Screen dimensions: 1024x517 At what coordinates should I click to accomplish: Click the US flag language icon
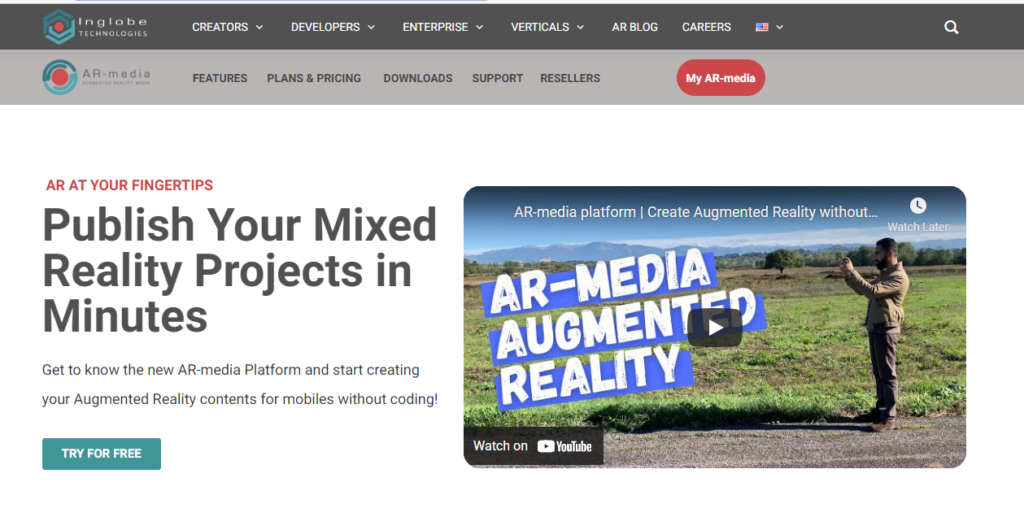[x=761, y=27]
